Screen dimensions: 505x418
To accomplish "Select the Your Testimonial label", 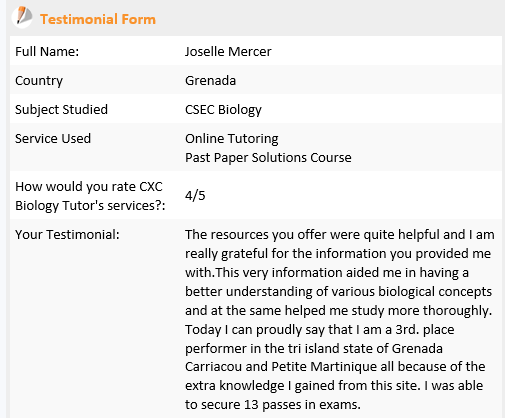I will click(67, 235).
